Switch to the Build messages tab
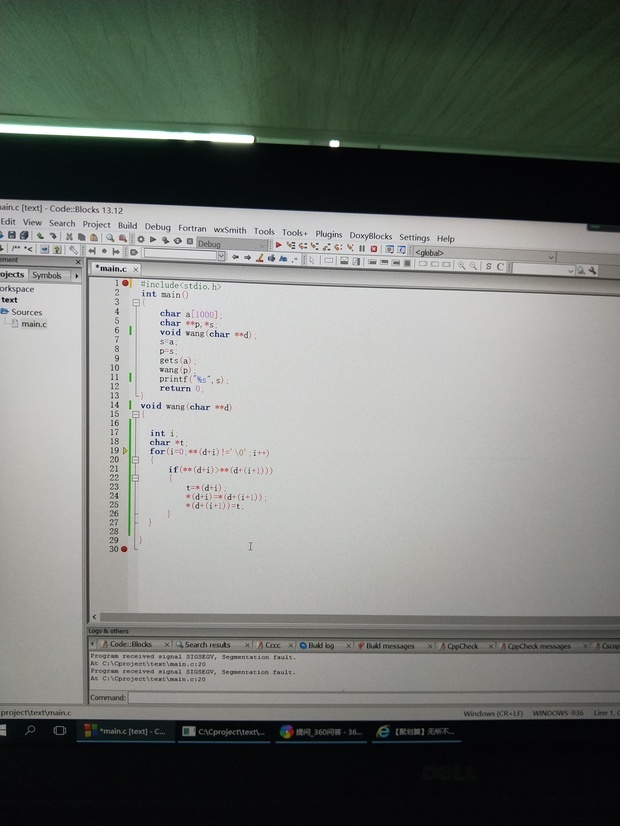Screen dimensions: 620x826 389,646
